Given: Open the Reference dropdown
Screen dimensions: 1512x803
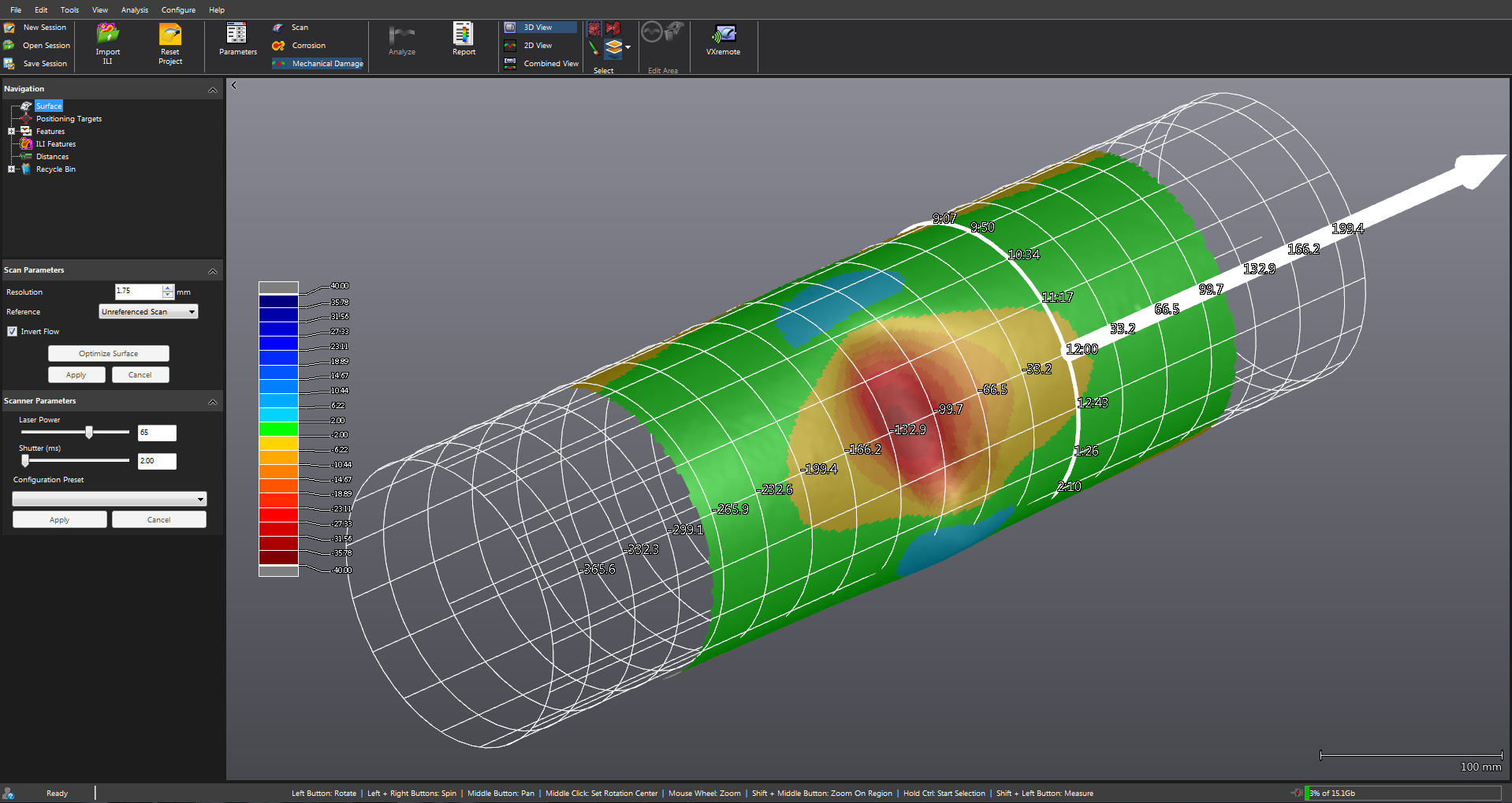Looking at the screenshot, I should click(x=148, y=312).
